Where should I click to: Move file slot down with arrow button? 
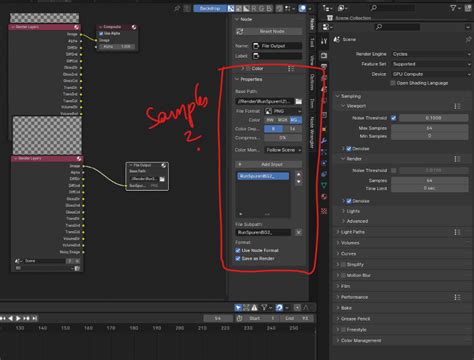click(299, 182)
